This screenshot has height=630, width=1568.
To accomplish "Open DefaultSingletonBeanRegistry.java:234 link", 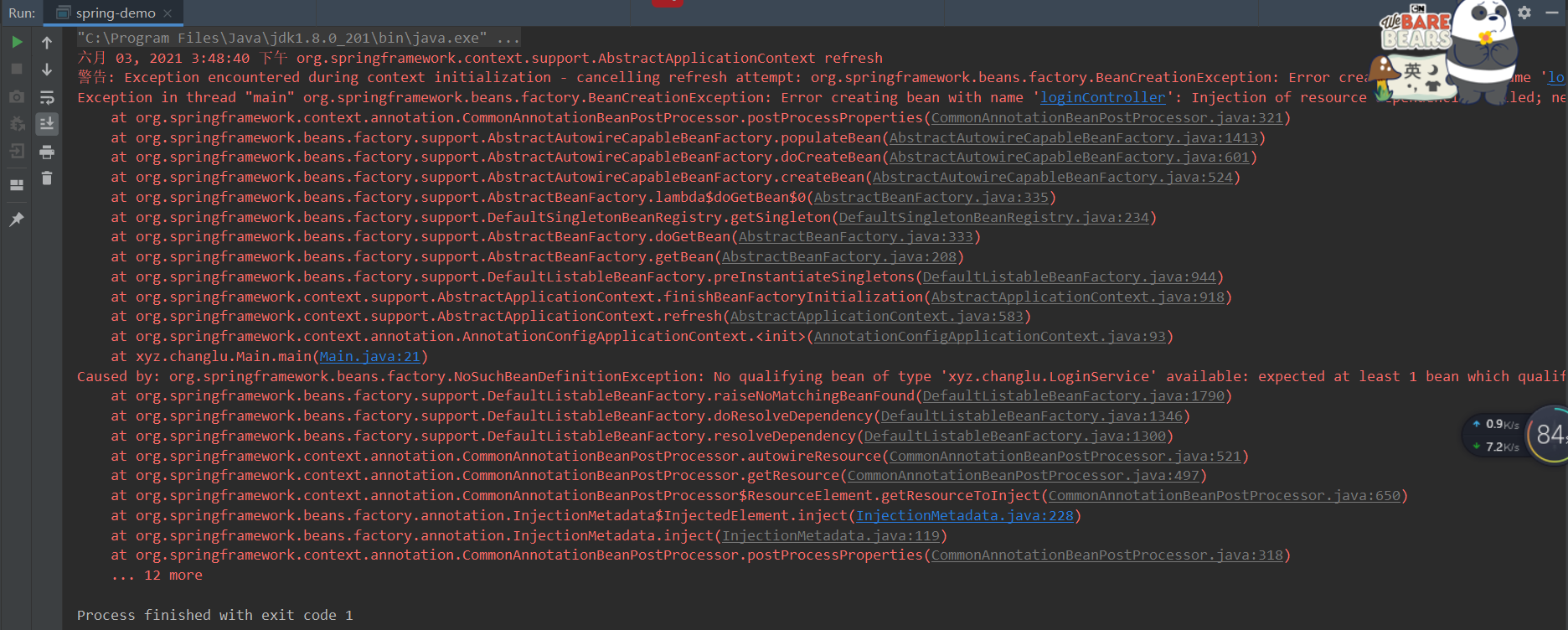I will pos(993,217).
